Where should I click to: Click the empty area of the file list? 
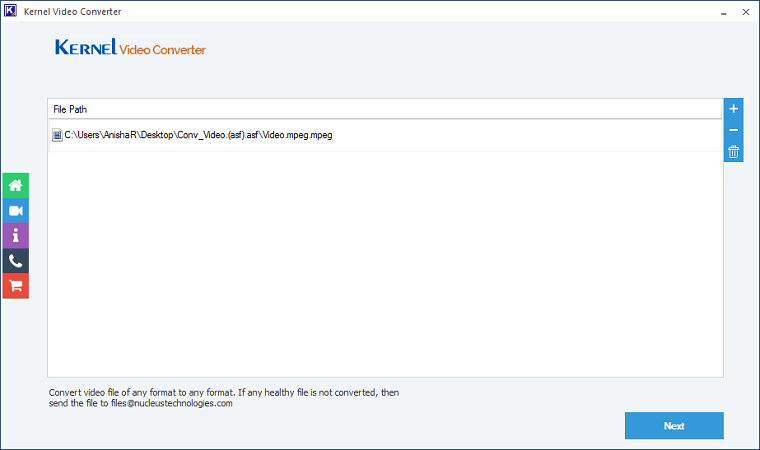(x=385, y=264)
